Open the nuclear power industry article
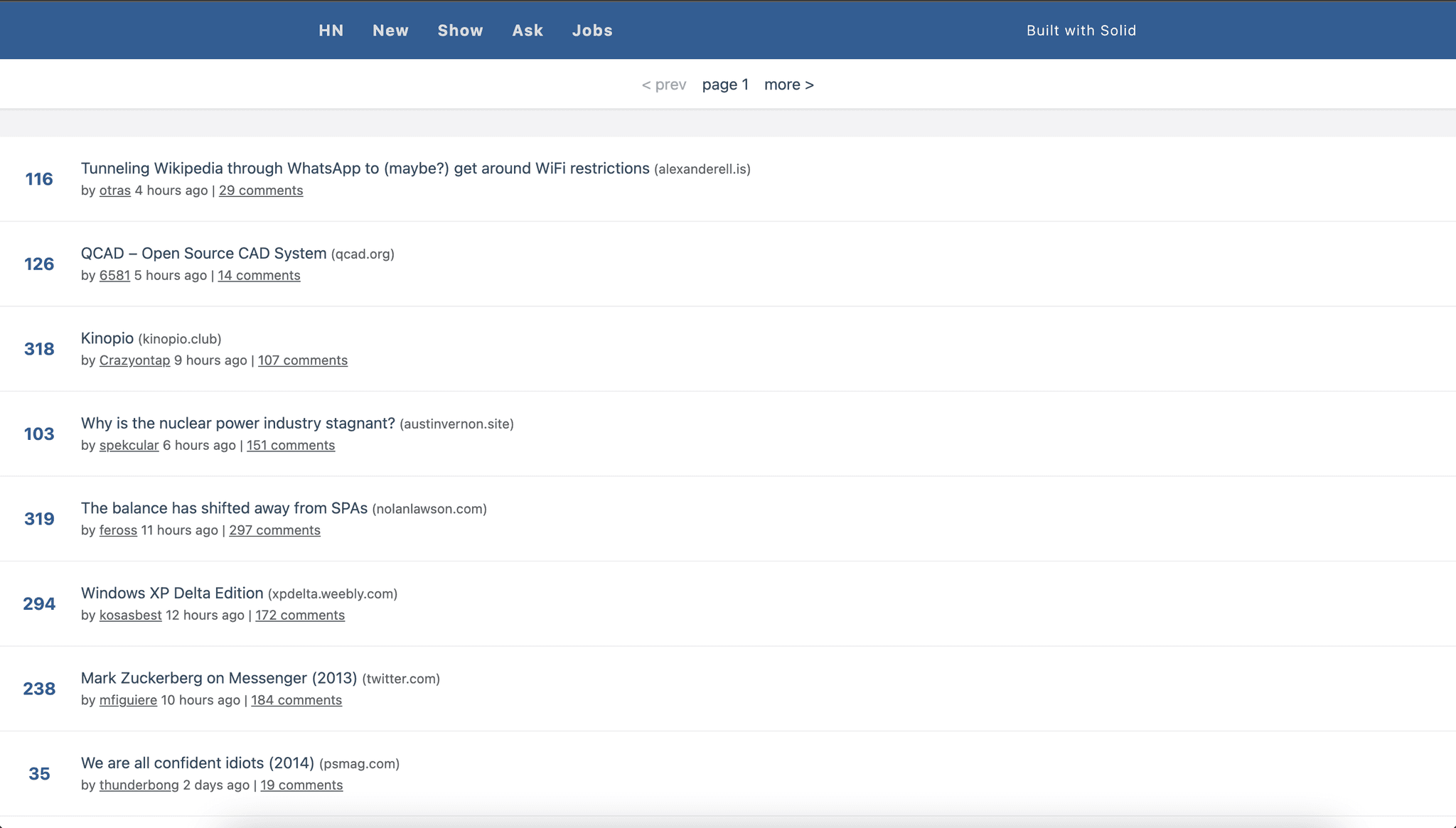The image size is (1456, 828). point(237,423)
